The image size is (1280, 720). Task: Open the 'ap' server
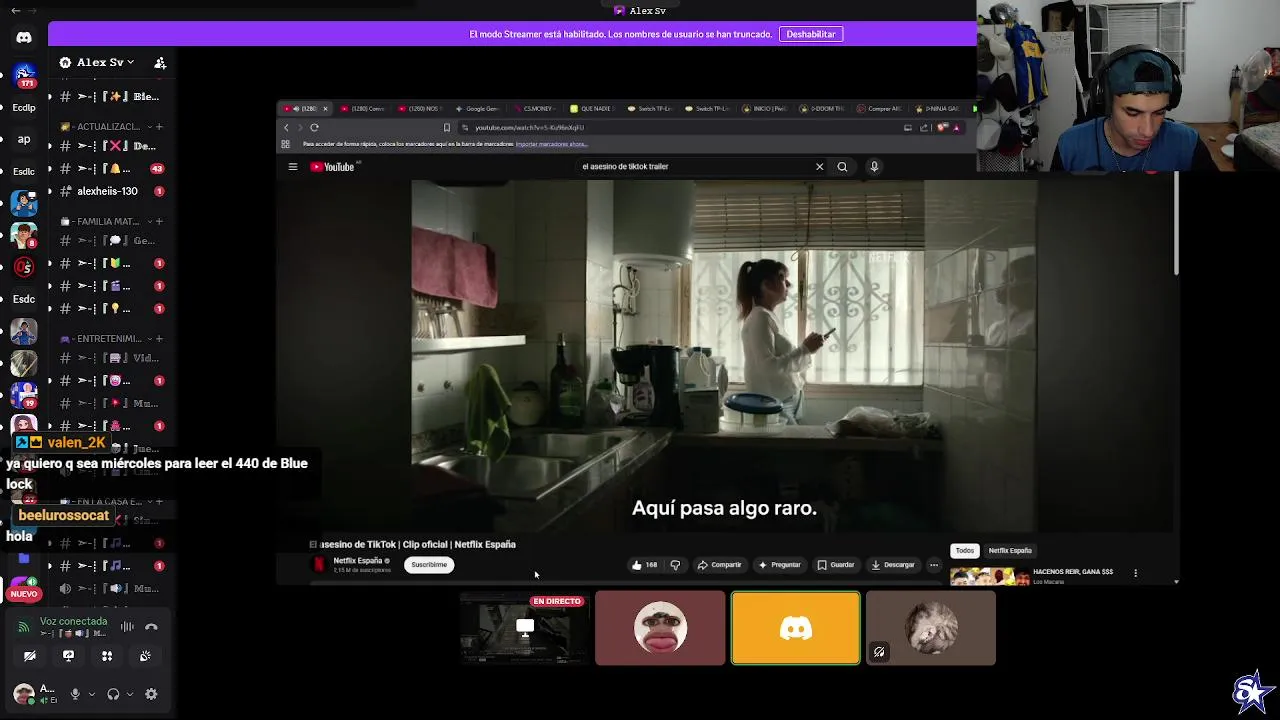point(24,139)
